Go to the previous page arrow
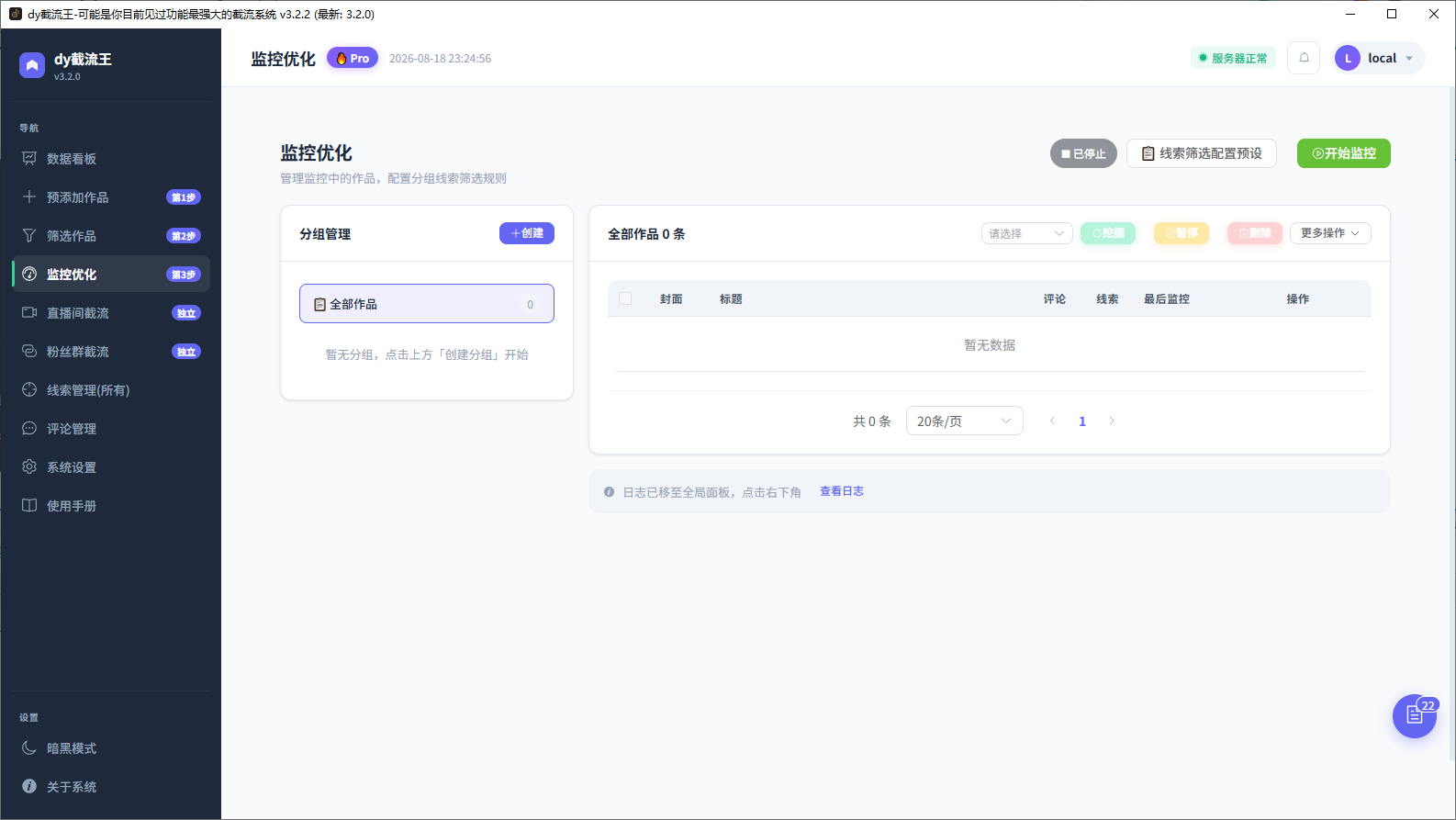This screenshot has height=820, width=1456. pyautogui.click(x=1053, y=421)
